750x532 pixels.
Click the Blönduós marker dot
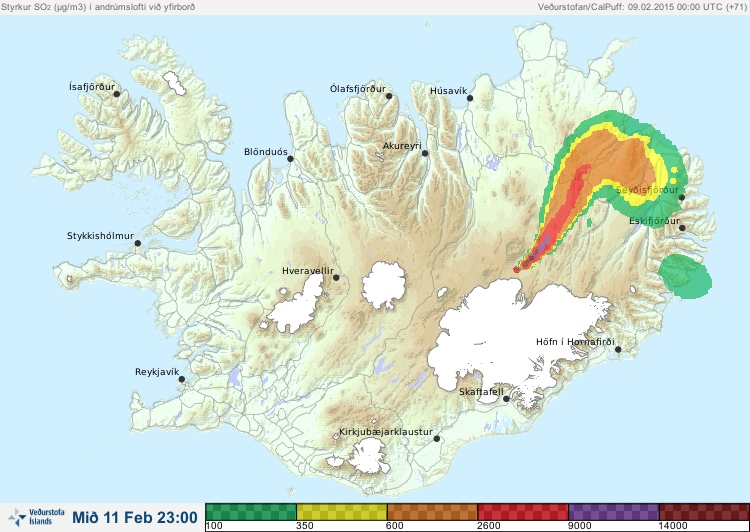[290, 158]
